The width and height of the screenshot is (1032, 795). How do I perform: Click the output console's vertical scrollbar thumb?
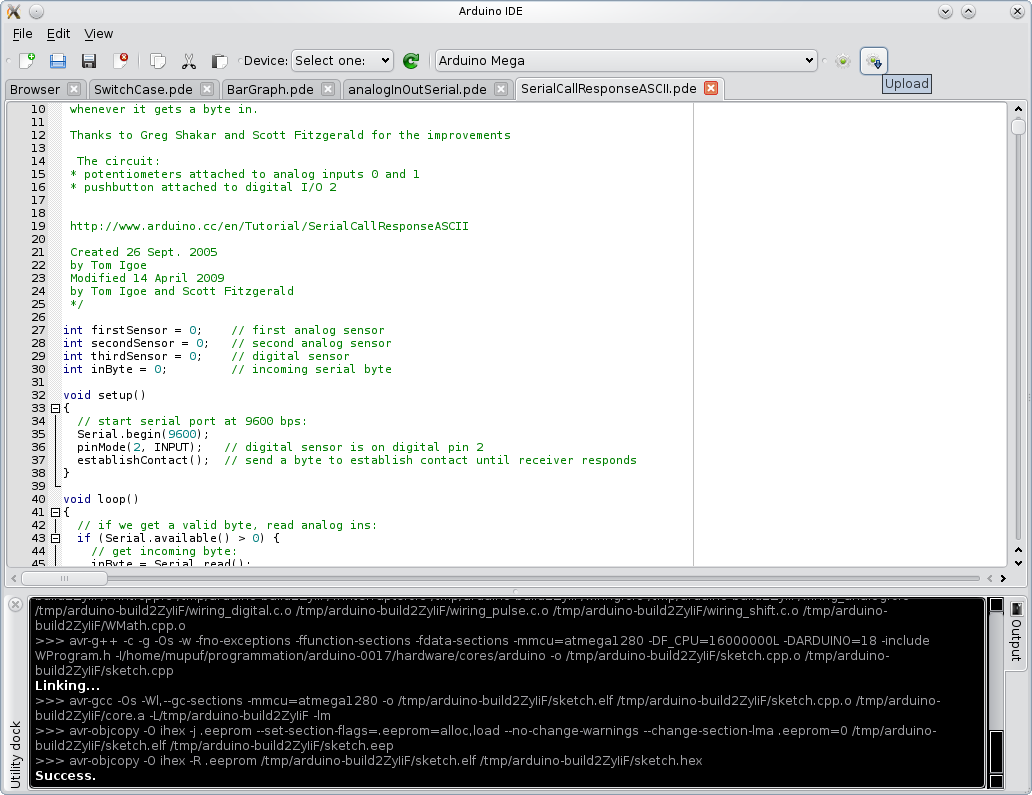click(x=996, y=752)
